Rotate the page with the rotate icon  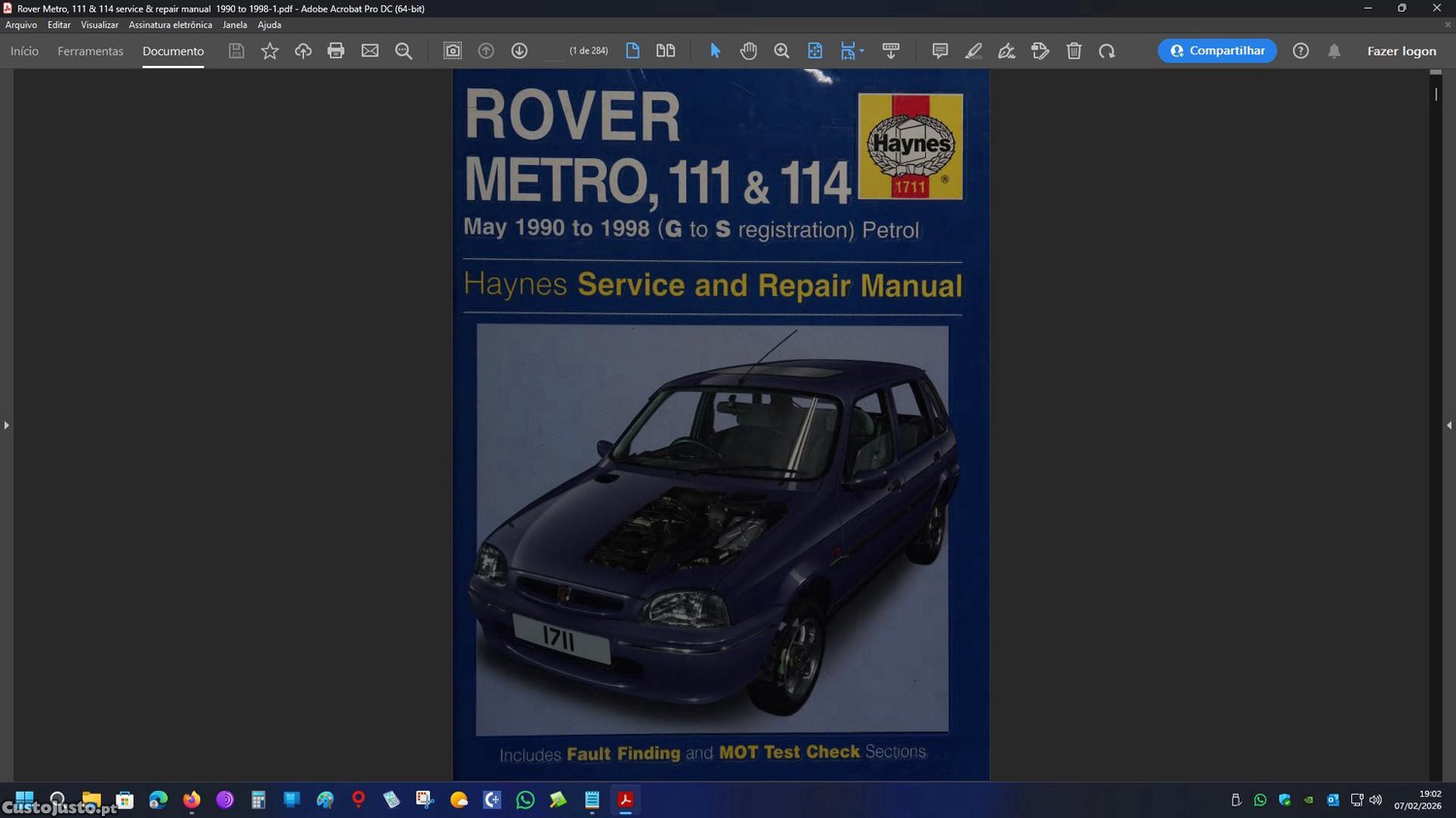pos(1107,50)
